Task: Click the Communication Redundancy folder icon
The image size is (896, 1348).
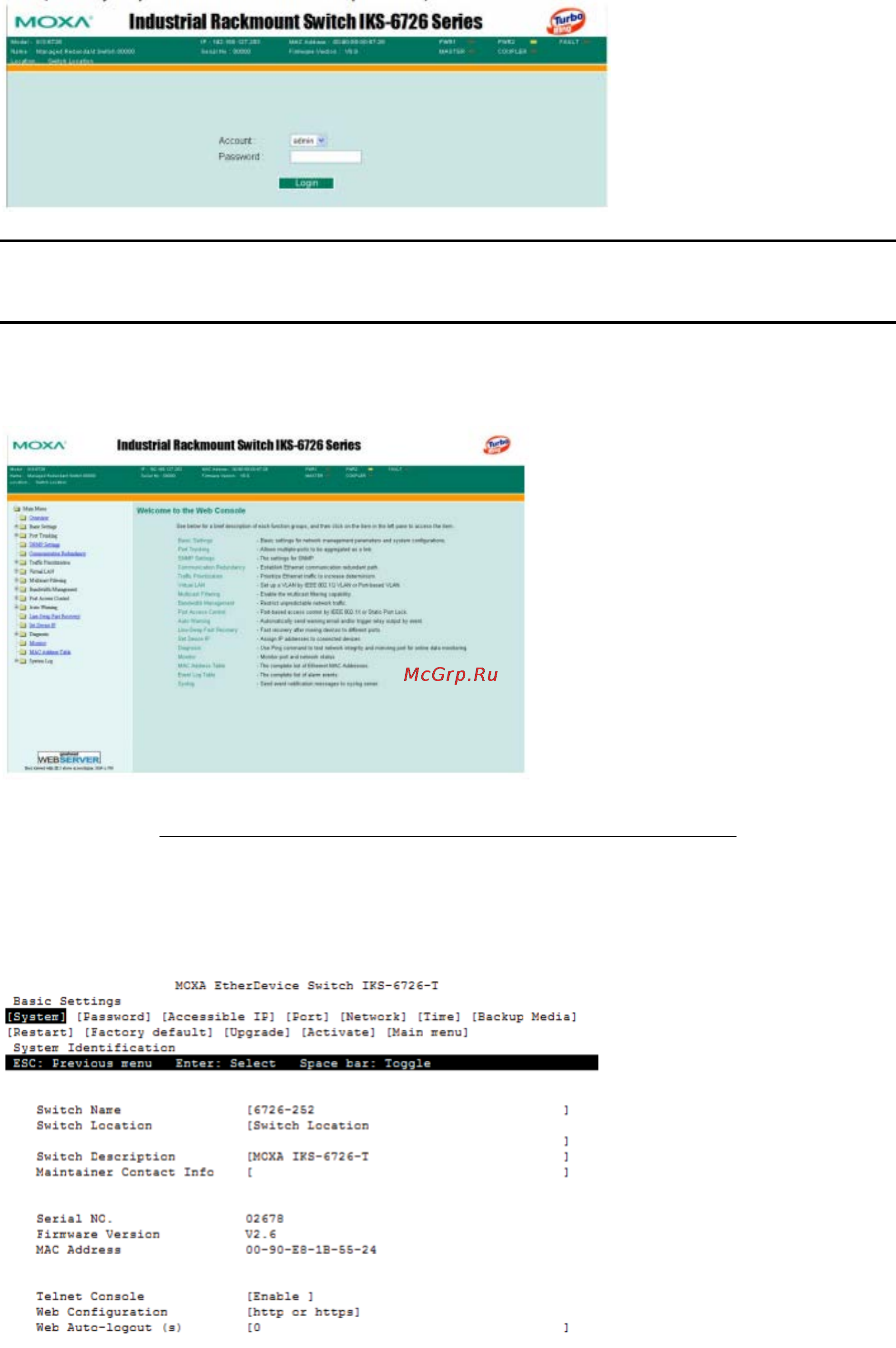Action: click(x=23, y=554)
